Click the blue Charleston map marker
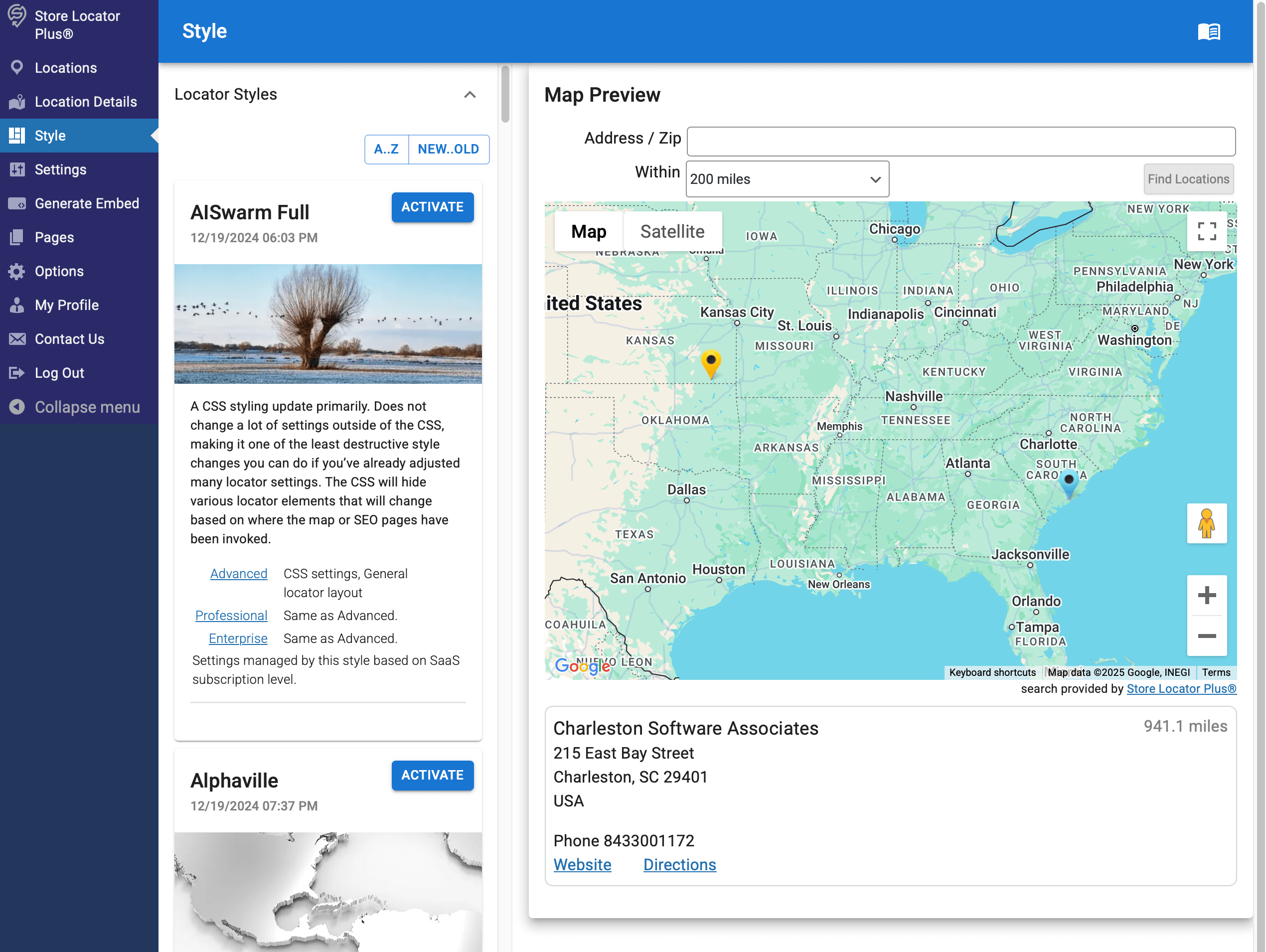The width and height of the screenshot is (1266, 952). click(x=1068, y=482)
